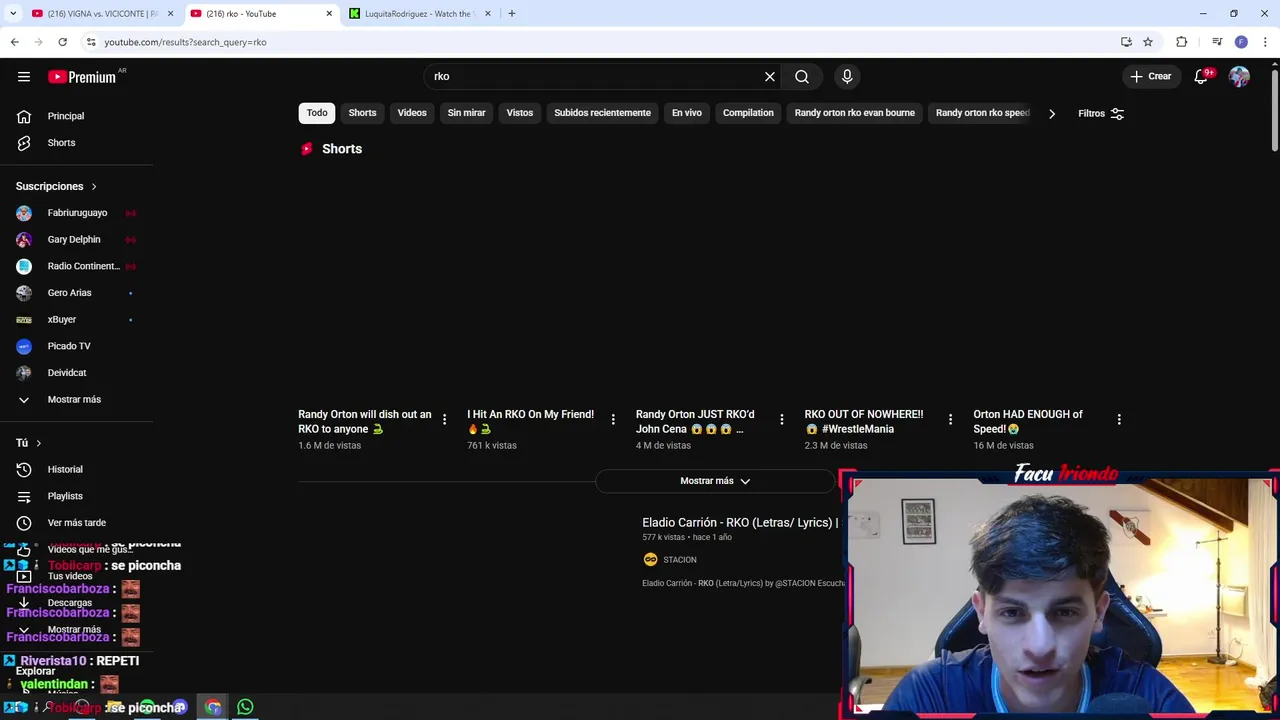Select the En vivo filter chip

pyautogui.click(x=687, y=113)
